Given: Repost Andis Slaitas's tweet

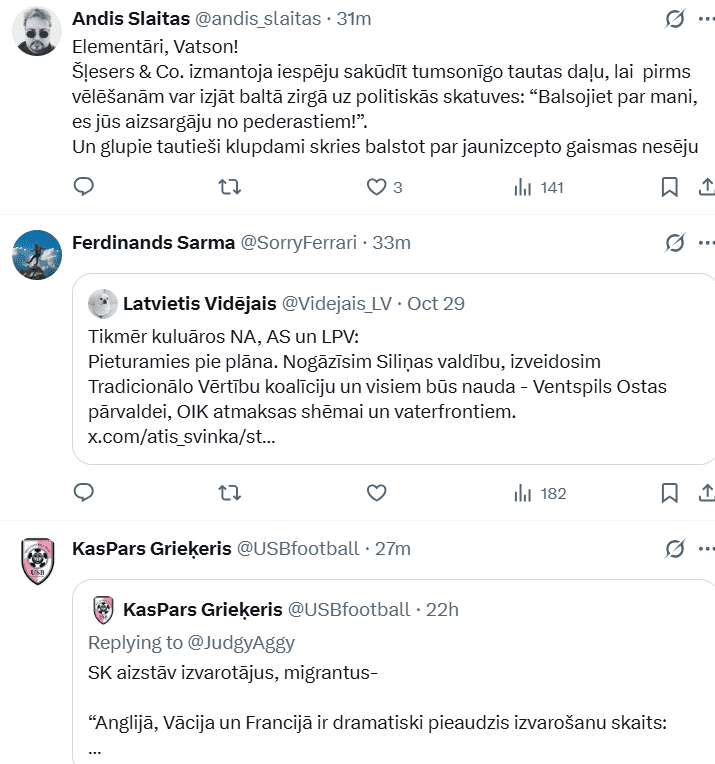Looking at the screenshot, I should tap(229, 187).
